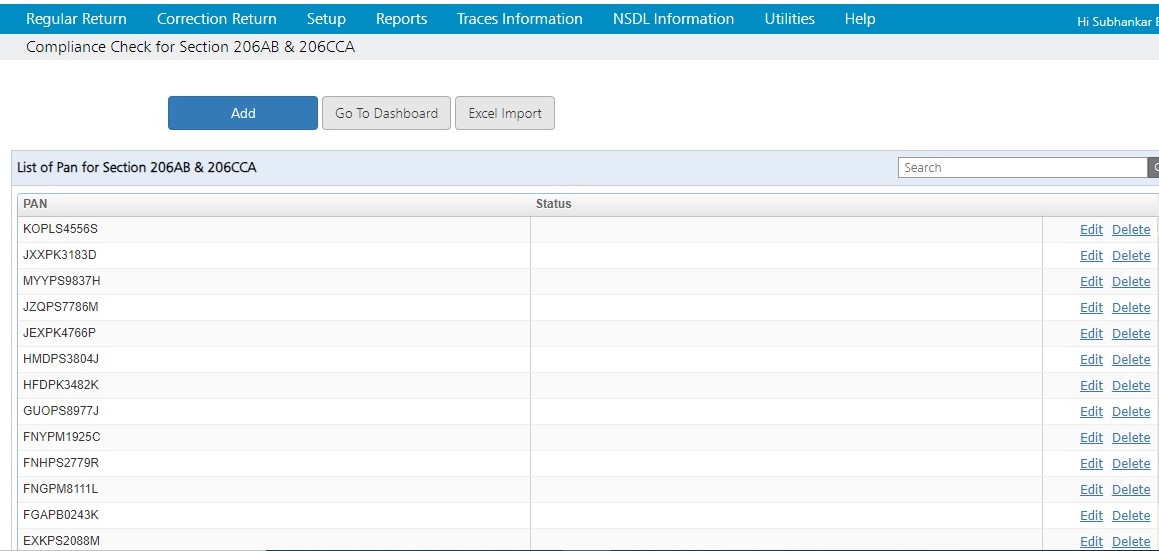Viewport: 1159px width, 551px height.
Task: Edit the FNGPM8111L row
Action: click(x=1091, y=490)
